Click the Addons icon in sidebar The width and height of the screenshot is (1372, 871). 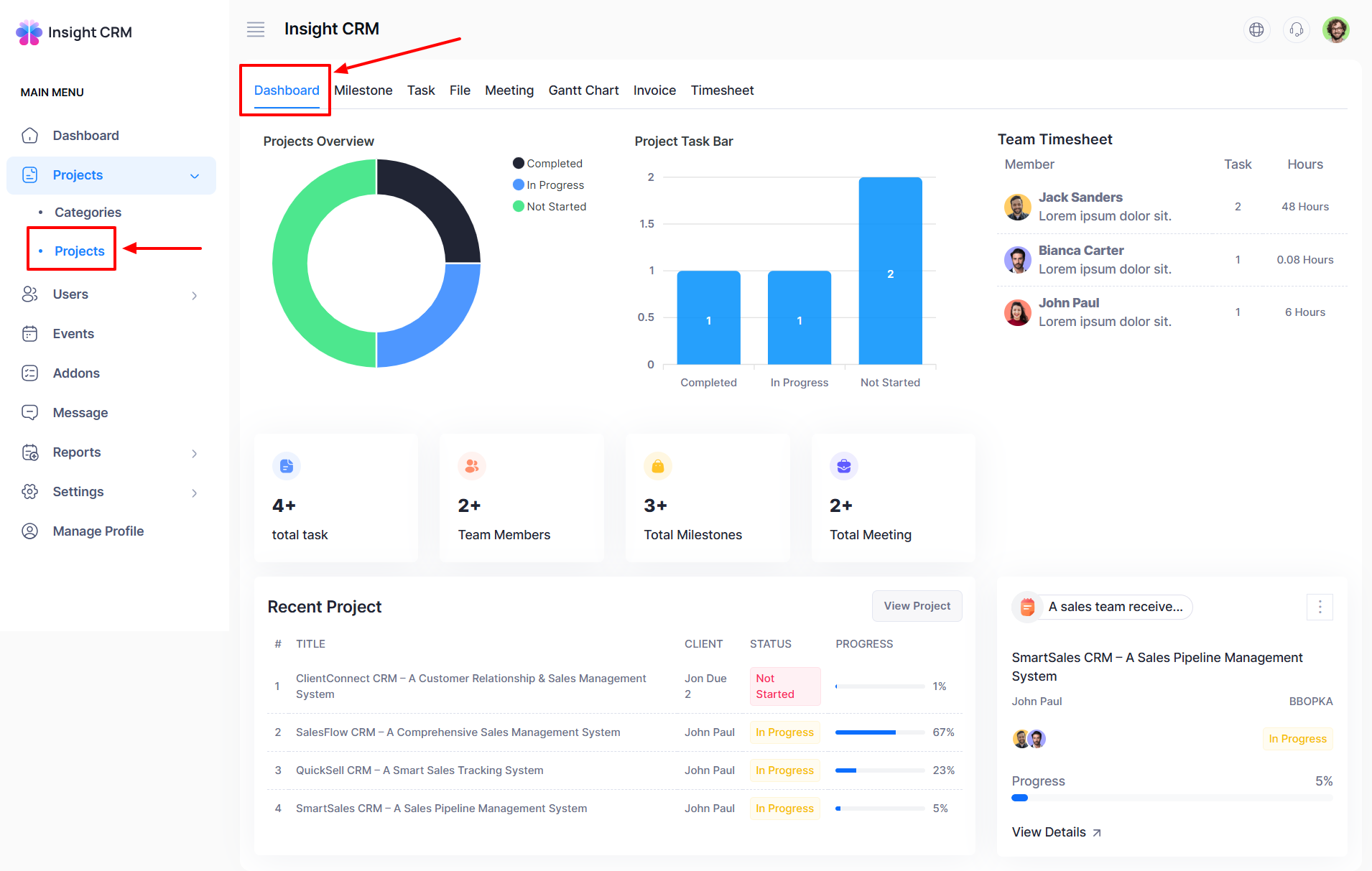[x=30, y=373]
